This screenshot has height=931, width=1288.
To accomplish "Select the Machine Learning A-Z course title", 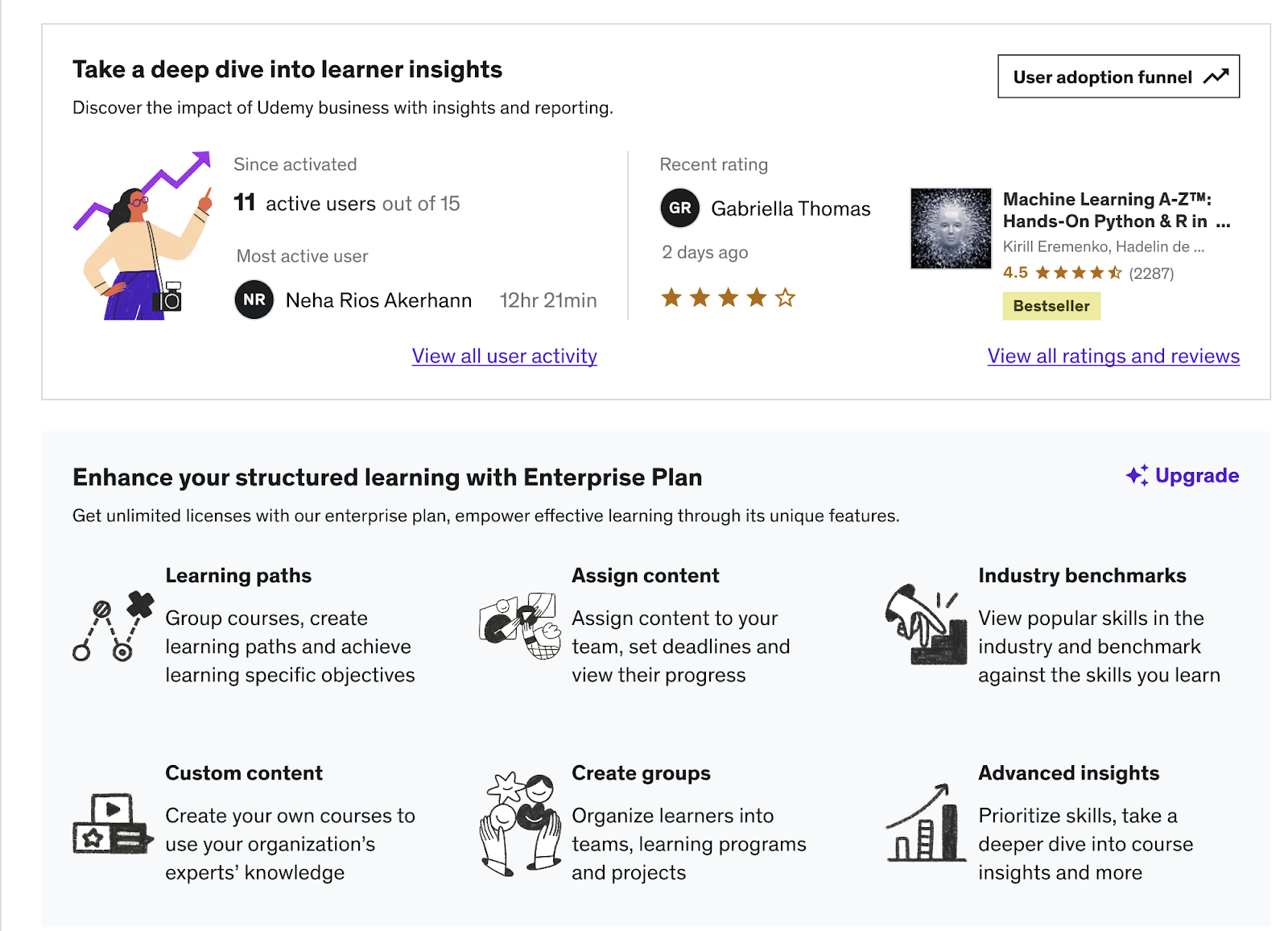I will (1106, 210).
